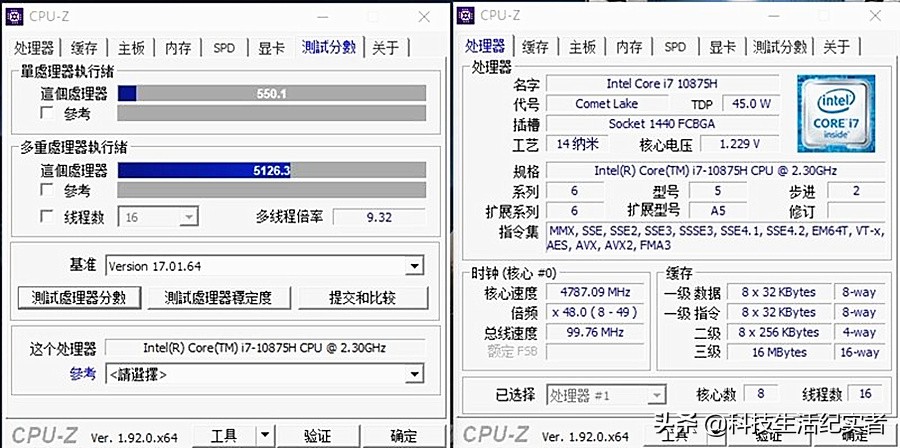900x448 pixels.
Task: Switch to 内存 tab in right window
Action: coord(629,46)
